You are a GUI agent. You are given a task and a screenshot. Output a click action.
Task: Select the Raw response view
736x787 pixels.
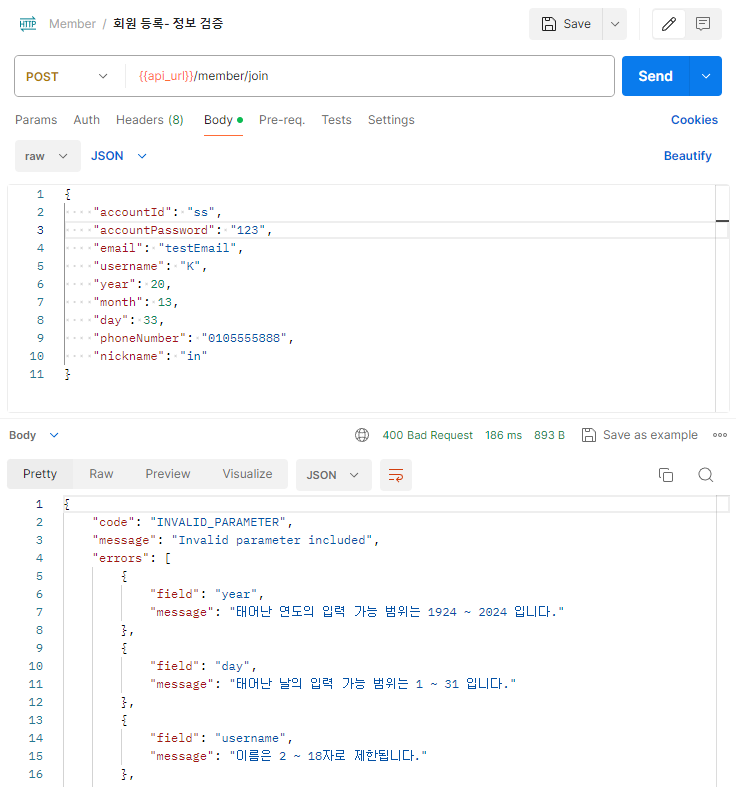[x=101, y=474]
